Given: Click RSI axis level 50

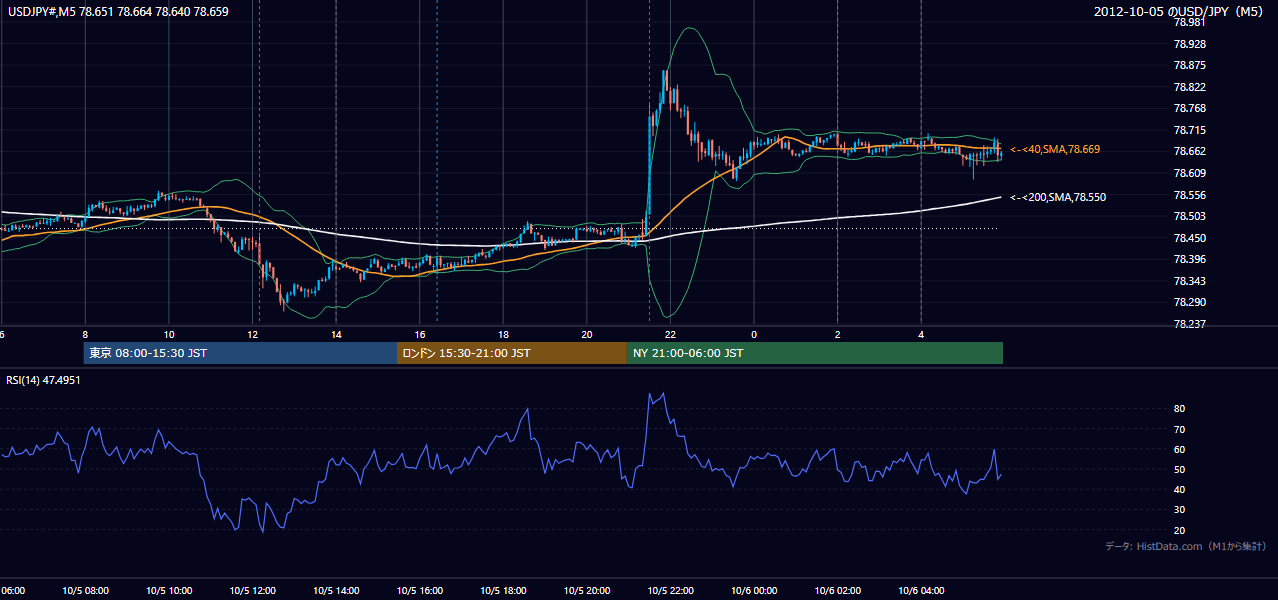Looking at the screenshot, I should [1180, 469].
